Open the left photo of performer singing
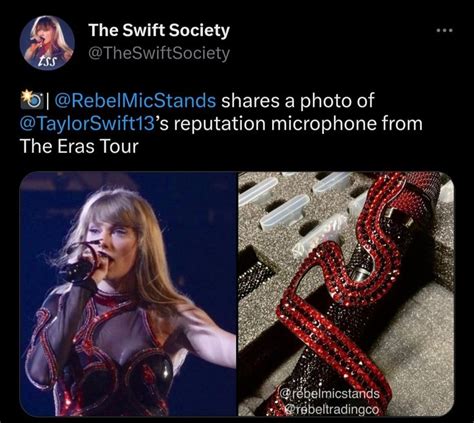Image resolution: width=474 pixels, height=423 pixels. click(128, 294)
